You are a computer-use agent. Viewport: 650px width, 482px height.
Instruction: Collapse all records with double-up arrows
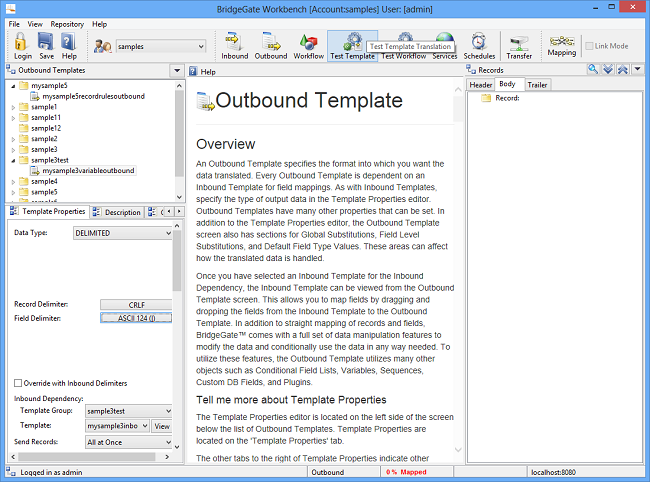click(x=622, y=69)
